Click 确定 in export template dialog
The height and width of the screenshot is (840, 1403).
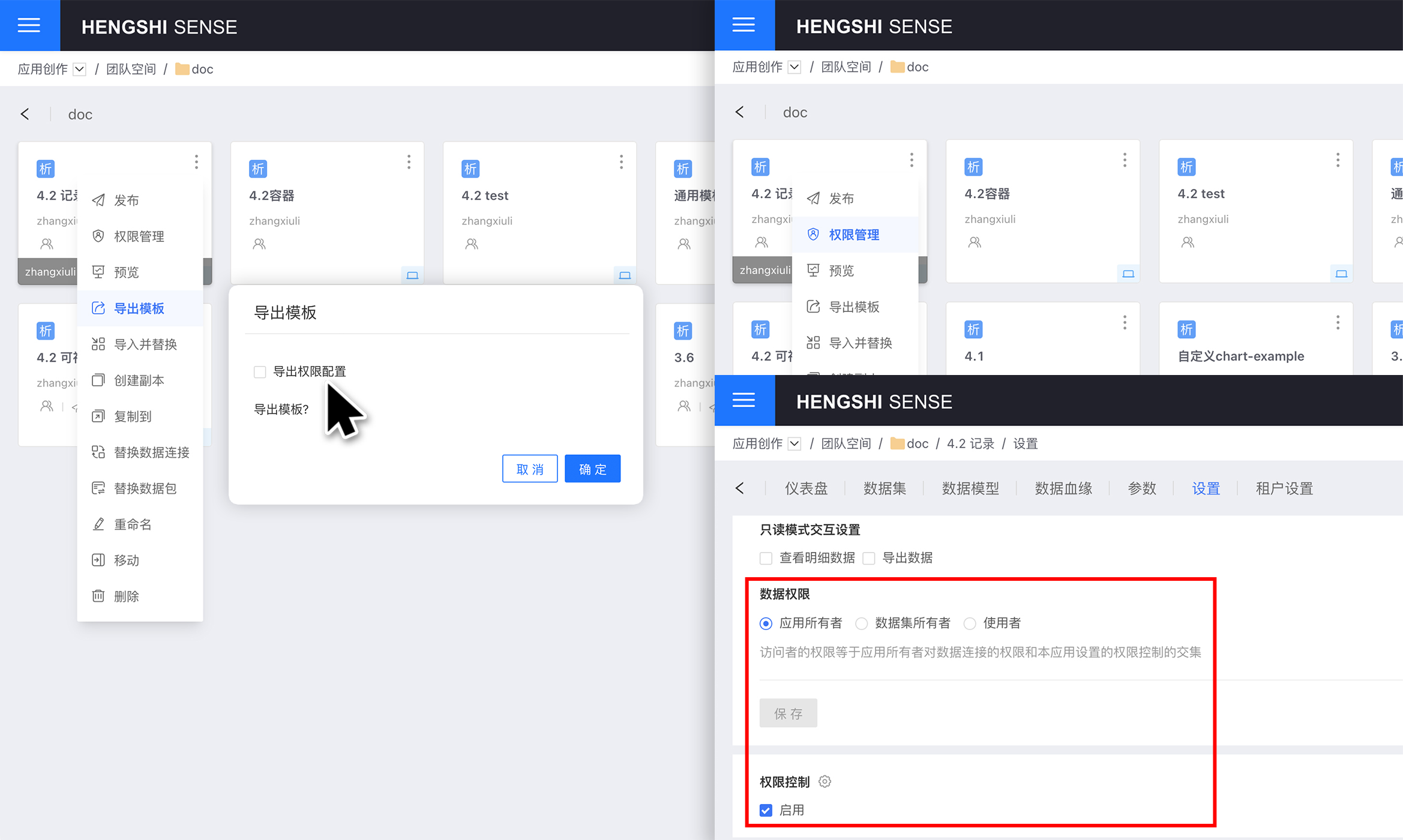coord(593,469)
